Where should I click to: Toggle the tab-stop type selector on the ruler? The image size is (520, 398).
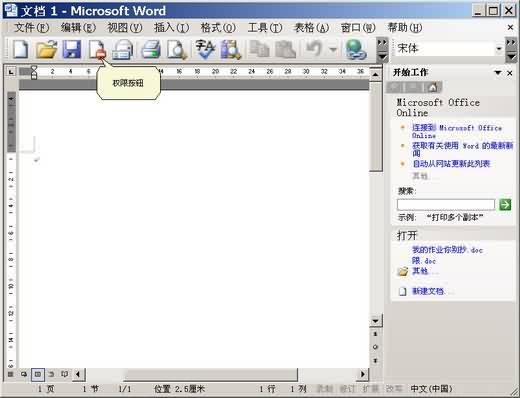click(11, 71)
